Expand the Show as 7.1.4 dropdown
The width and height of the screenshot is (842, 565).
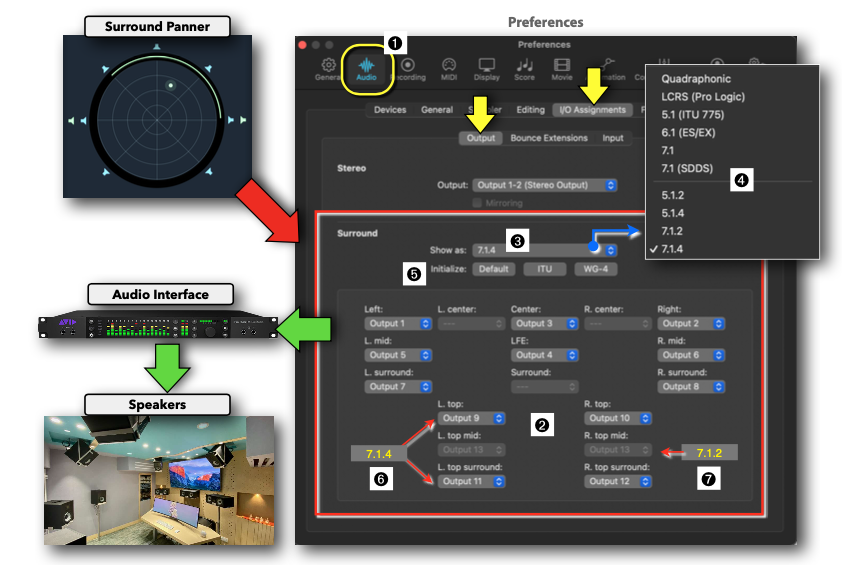click(545, 250)
